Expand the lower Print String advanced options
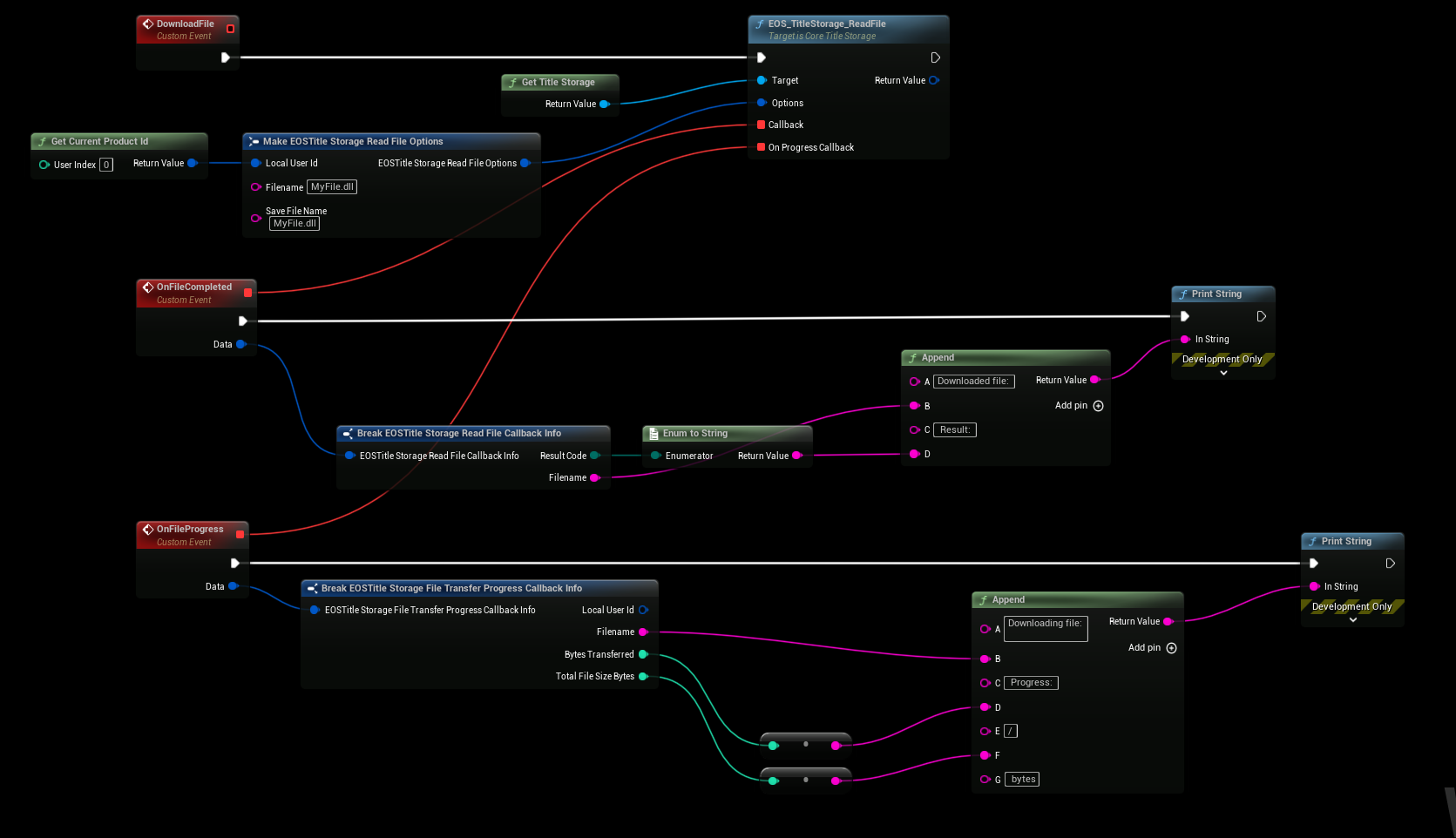 click(1352, 620)
